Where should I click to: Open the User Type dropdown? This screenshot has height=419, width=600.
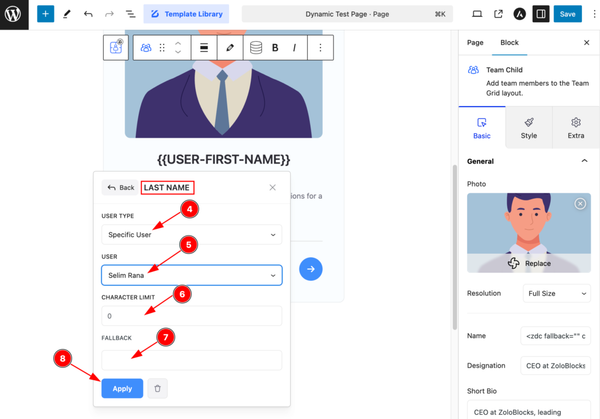pyautogui.click(x=191, y=235)
